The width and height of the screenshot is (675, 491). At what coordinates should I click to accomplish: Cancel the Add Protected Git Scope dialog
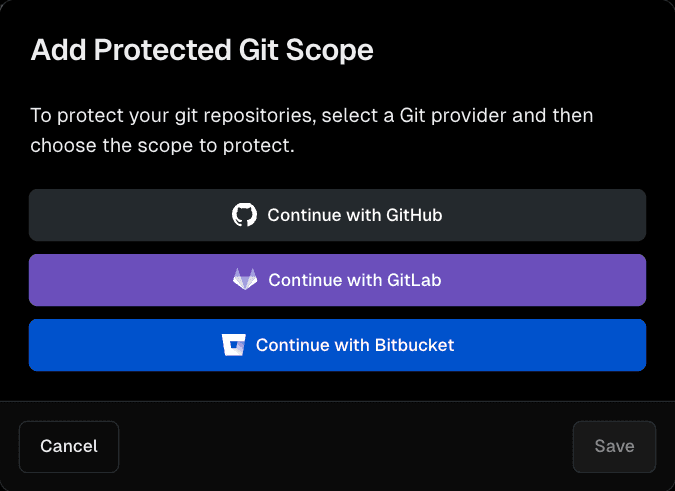69,446
